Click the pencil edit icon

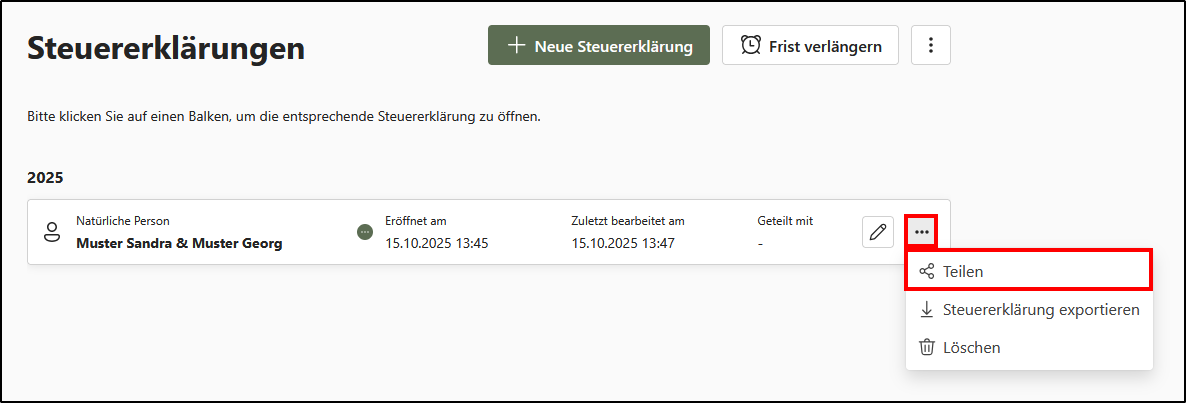[877, 232]
